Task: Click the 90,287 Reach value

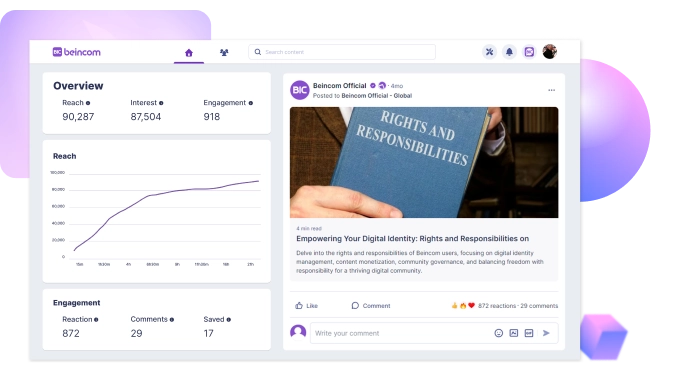Action: [78, 117]
